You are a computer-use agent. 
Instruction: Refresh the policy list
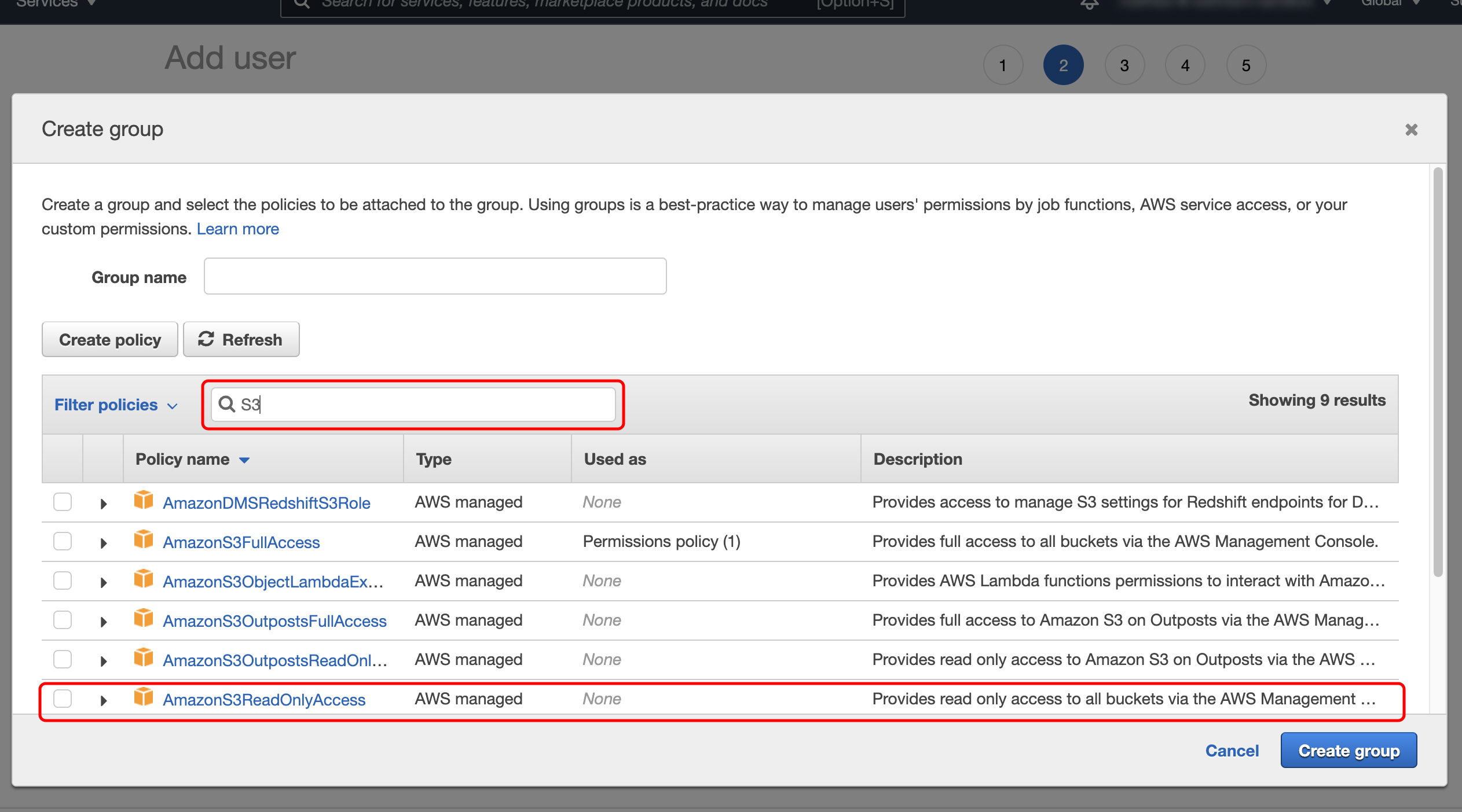point(241,340)
